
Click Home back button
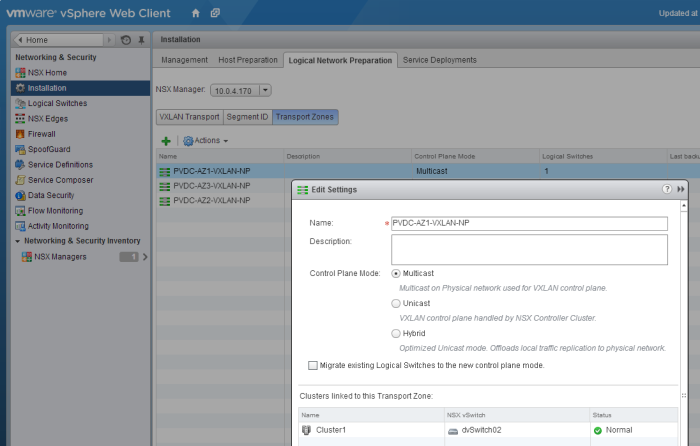(58, 40)
